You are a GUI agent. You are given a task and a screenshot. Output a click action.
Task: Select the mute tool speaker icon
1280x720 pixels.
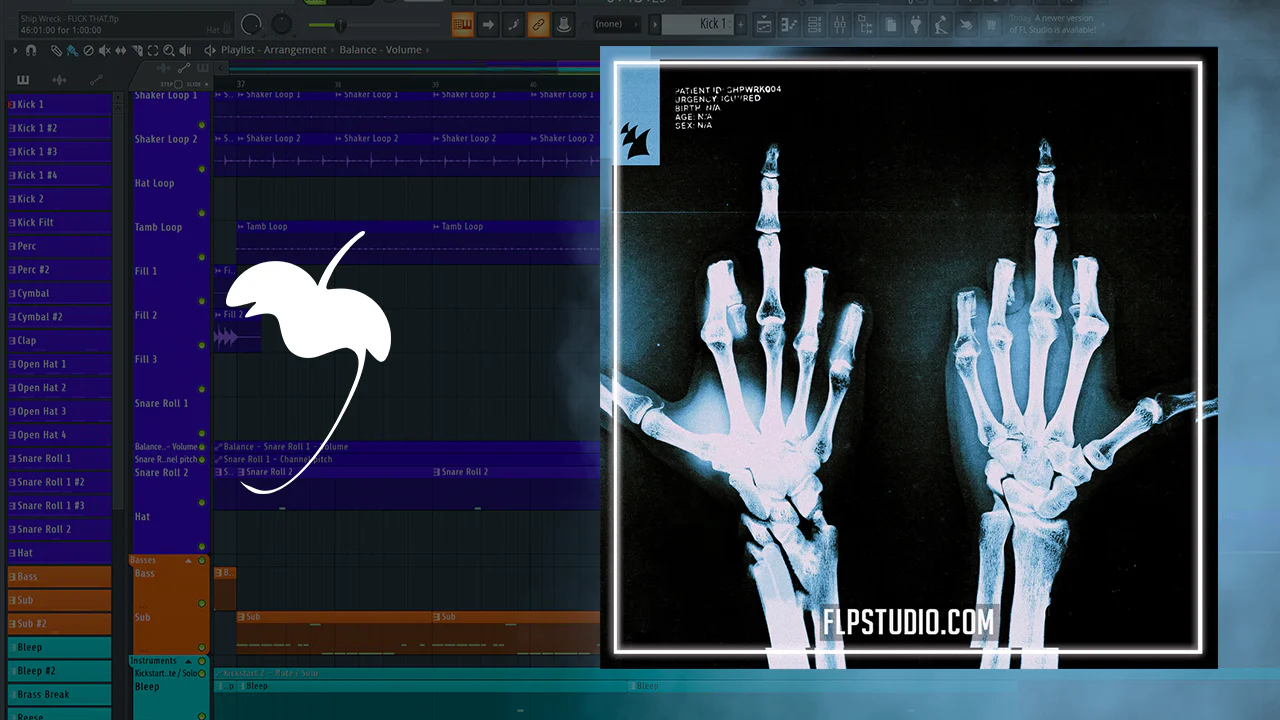(104, 50)
